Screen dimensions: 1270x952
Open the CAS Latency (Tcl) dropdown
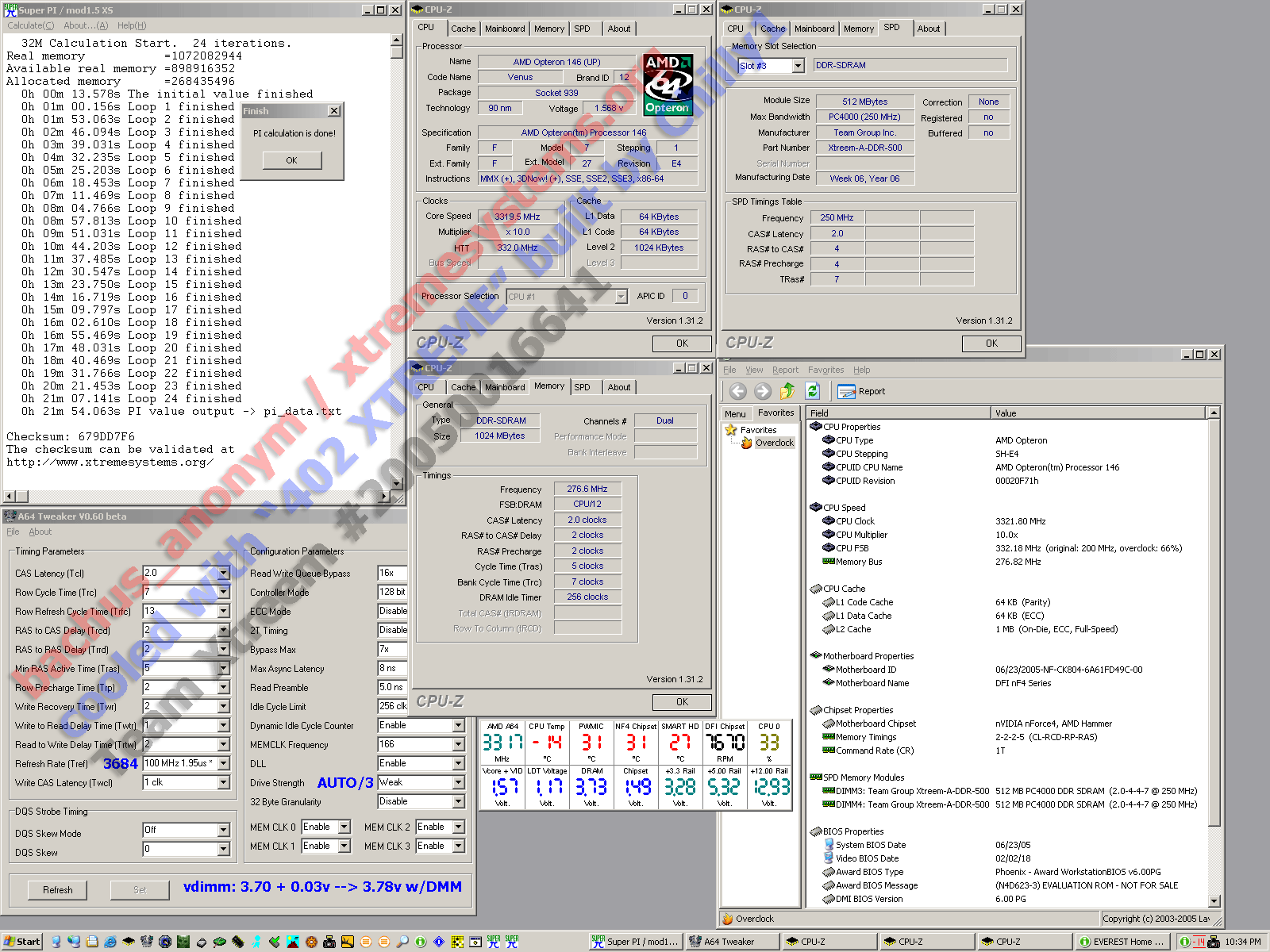[224, 573]
